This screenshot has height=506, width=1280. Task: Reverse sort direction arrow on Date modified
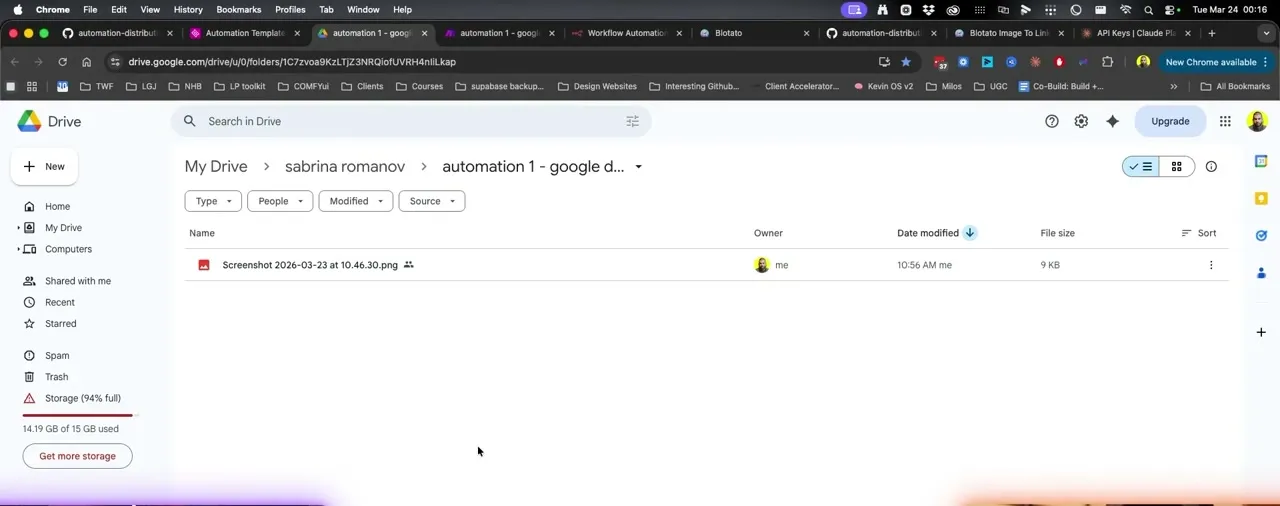(x=969, y=233)
